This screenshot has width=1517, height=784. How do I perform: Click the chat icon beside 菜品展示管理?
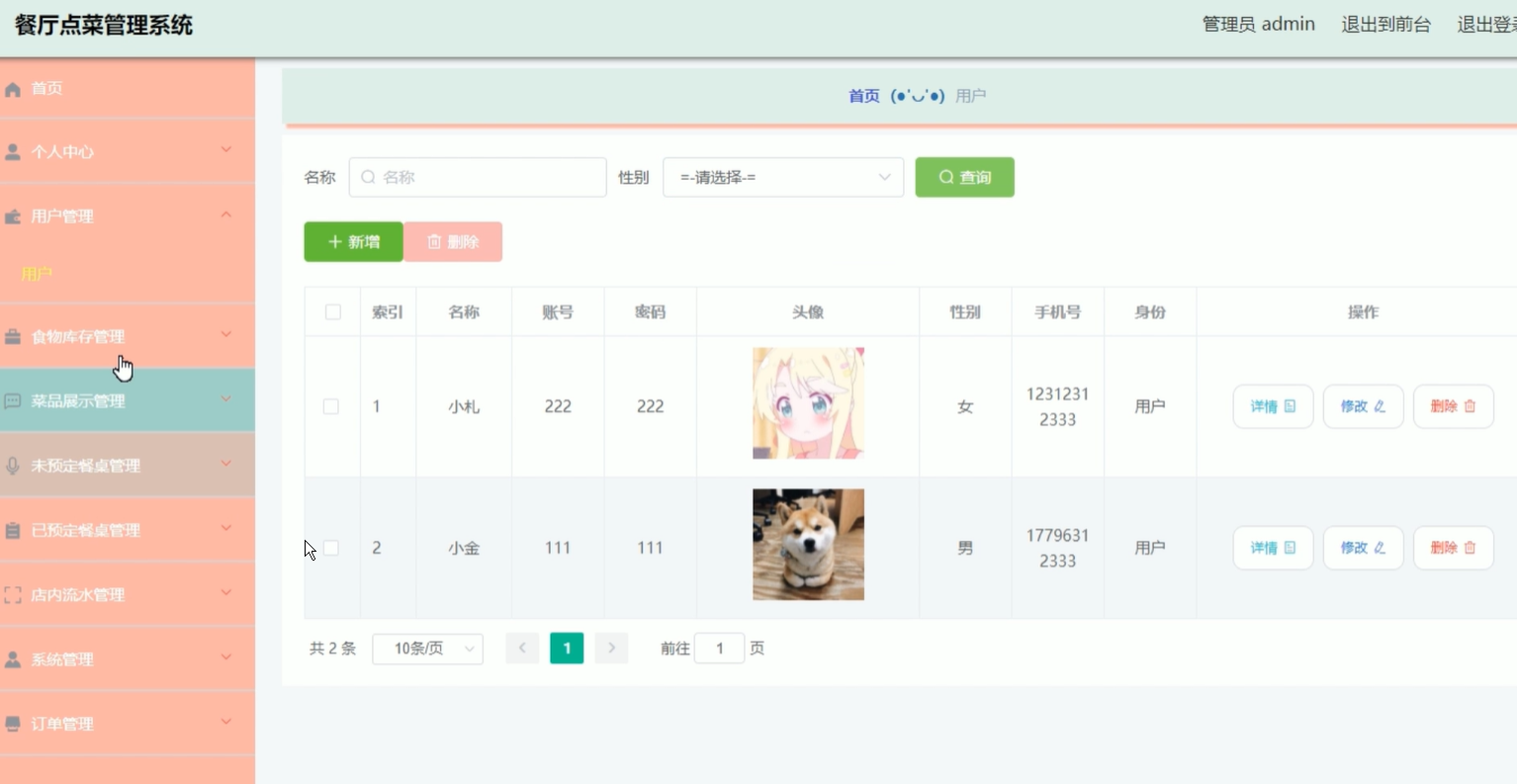(13, 401)
